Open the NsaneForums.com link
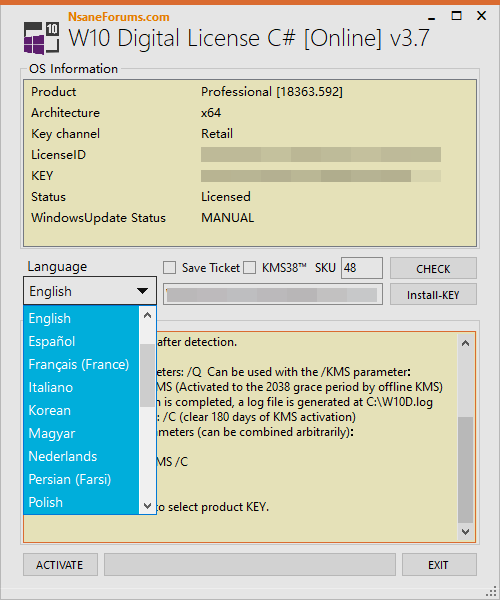This screenshot has height=600, width=500. [x=119, y=17]
